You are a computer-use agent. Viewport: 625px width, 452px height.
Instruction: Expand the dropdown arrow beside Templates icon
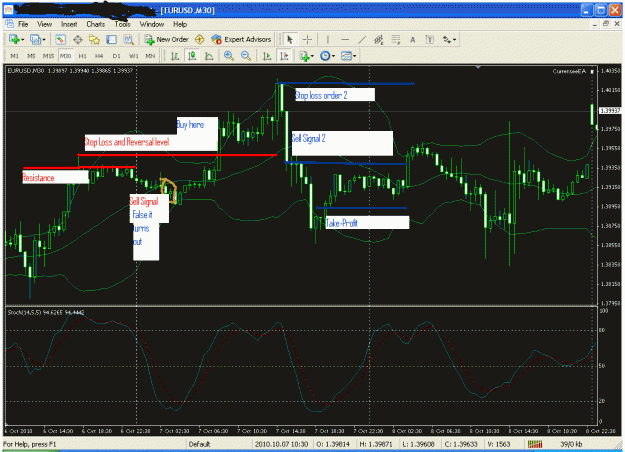pyautogui.click(x=354, y=56)
